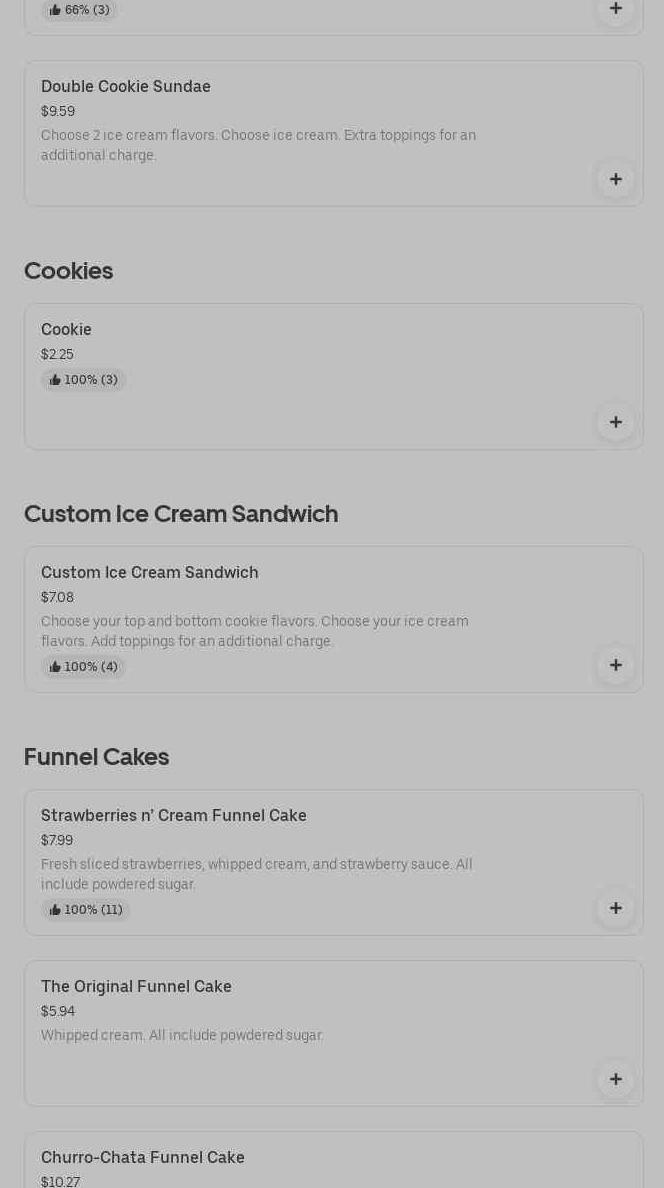Add Strawberries n' Cream Funnel Cake

tap(616, 909)
